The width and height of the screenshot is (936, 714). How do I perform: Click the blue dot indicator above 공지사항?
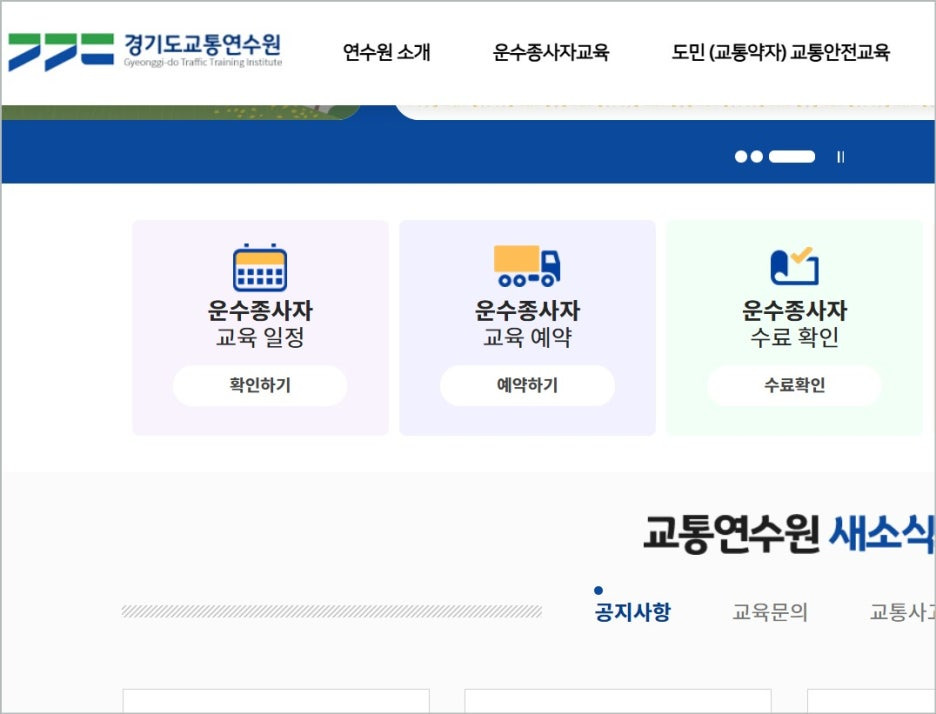pyautogui.click(x=599, y=590)
